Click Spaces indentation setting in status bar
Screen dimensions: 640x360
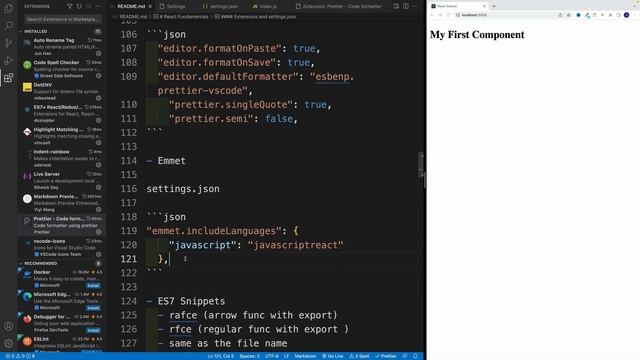(x=249, y=356)
